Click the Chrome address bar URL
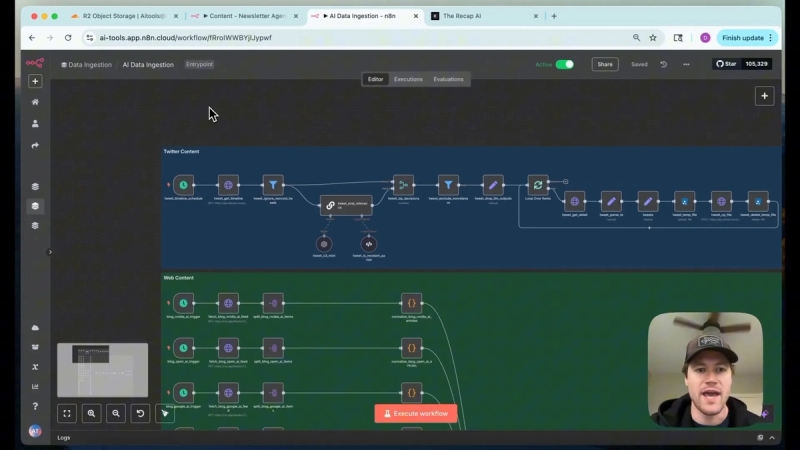 [x=186, y=38]
